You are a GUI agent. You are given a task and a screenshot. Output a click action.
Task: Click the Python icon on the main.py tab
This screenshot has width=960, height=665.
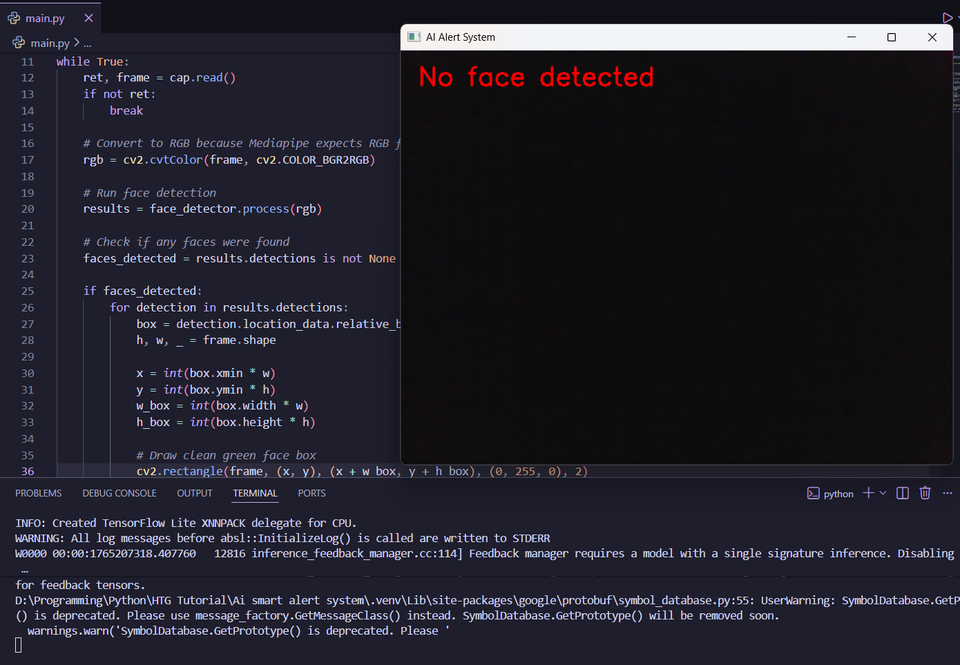tap(13, 17)
